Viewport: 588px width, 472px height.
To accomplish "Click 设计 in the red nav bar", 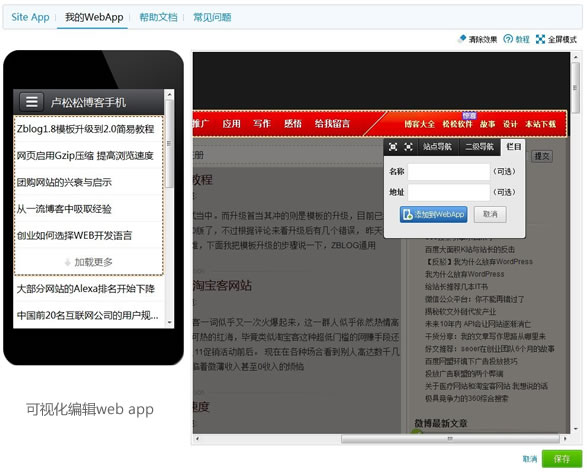I will coord(510,124).
